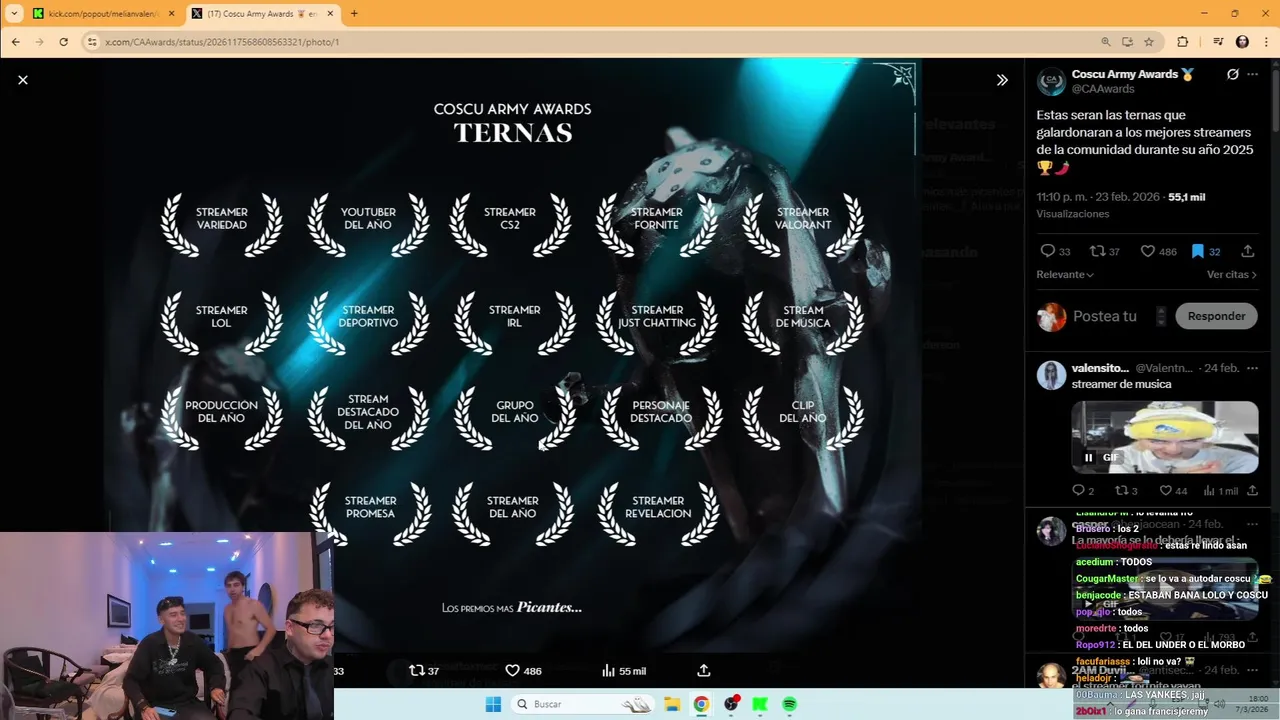Open the browser extensions puzzle icon
1280x720 pixels.
point(1183,42)
